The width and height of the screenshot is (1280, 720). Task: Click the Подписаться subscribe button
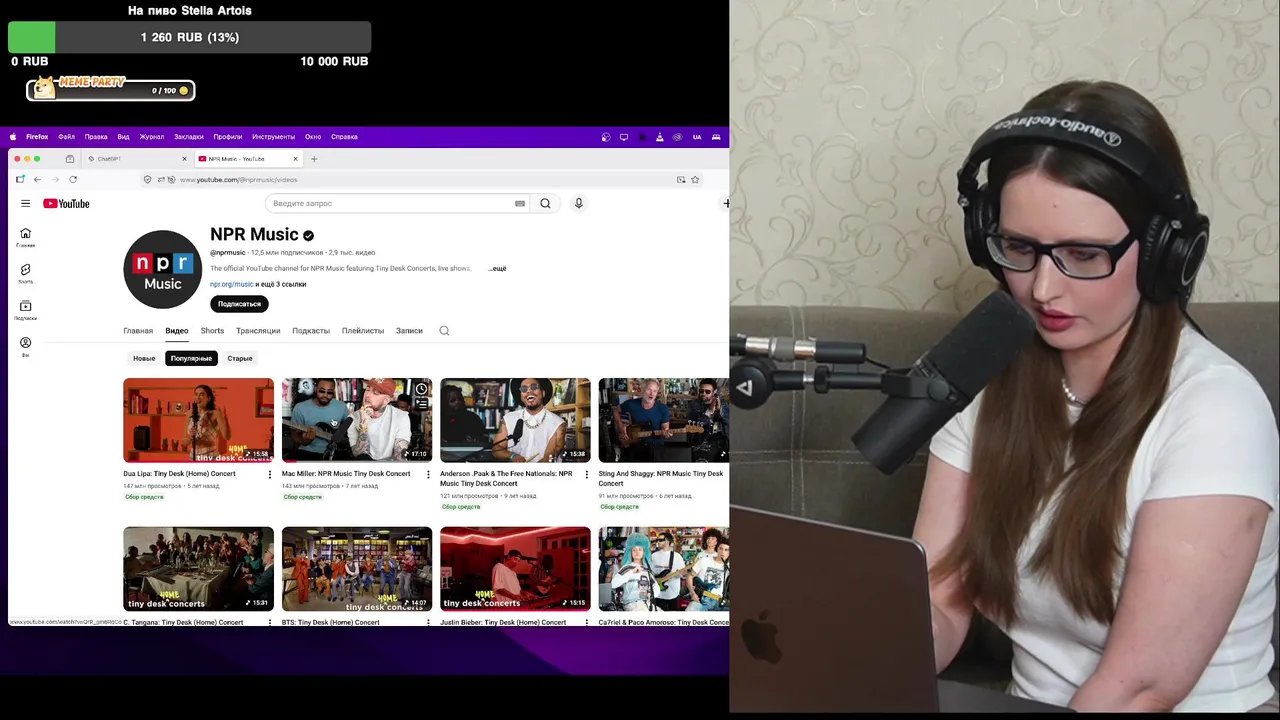coord(239,304)
